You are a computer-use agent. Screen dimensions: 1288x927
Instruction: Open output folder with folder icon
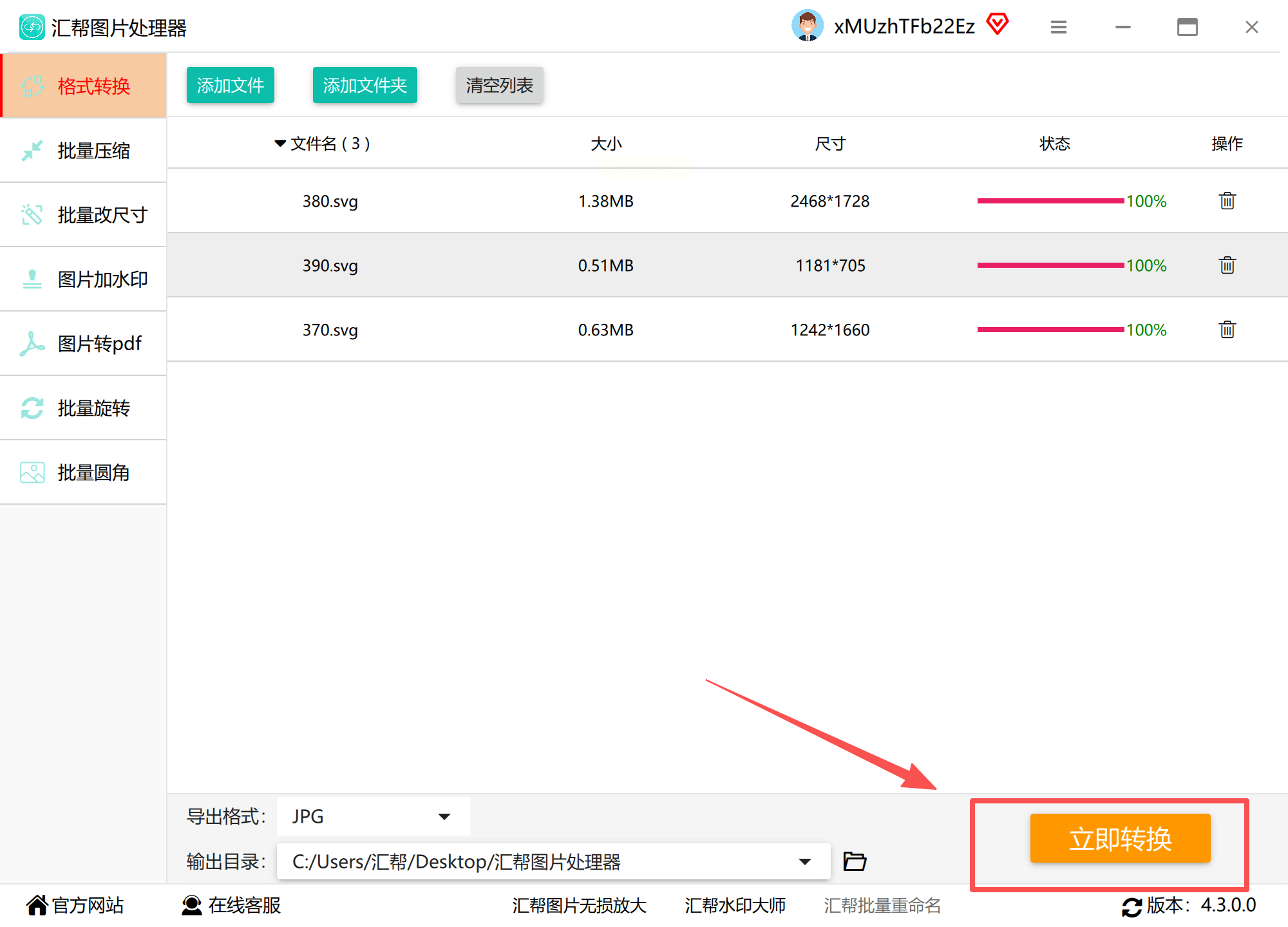(855, 861)
